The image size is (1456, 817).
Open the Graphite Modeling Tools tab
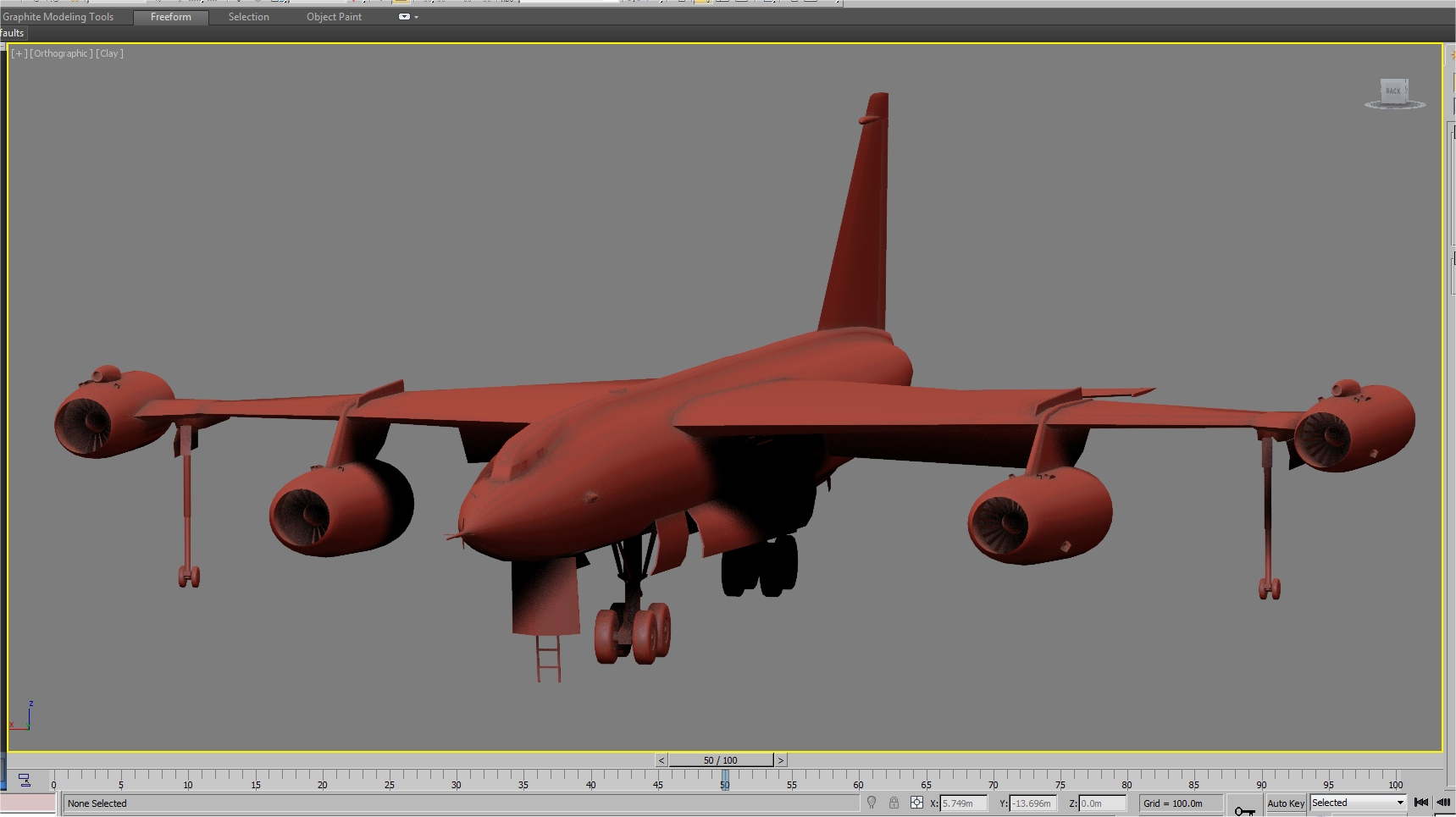click(58, 17)
